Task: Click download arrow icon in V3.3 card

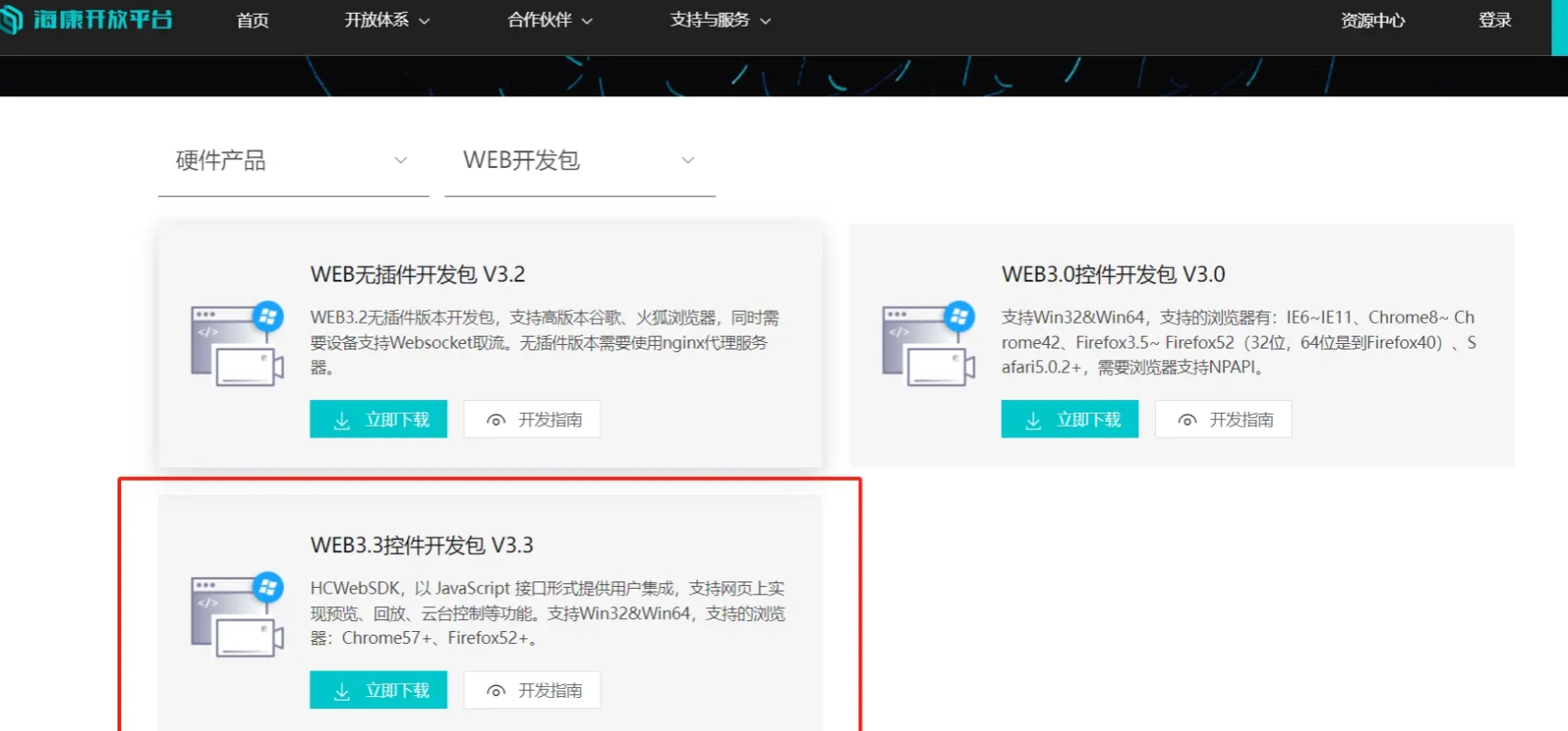Action: 342,691
